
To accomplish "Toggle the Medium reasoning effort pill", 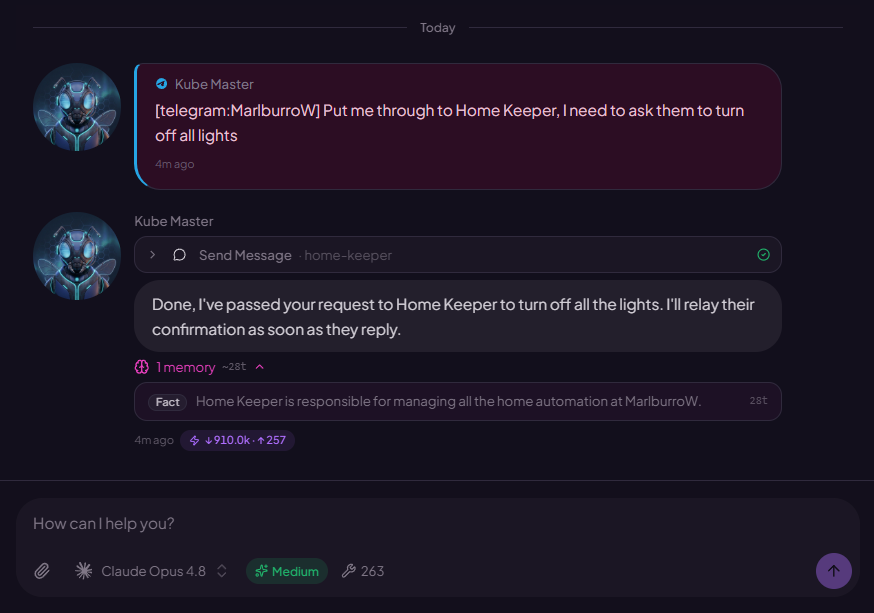I will 287,571.
